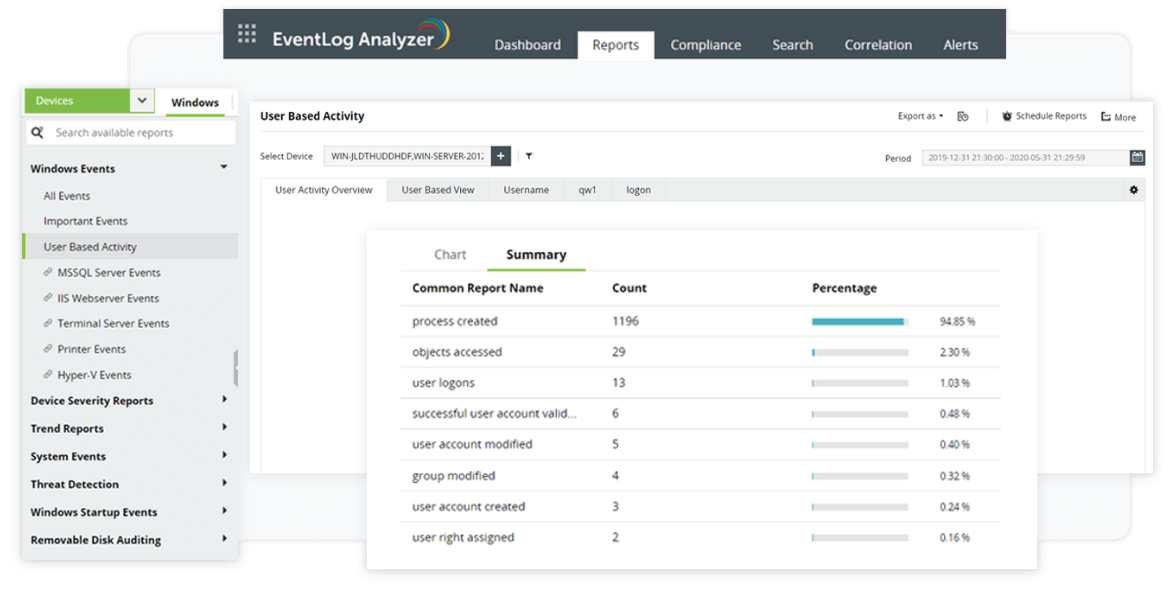The width and height of the screenshot is (1175, 593).
Task: Open the More options button
Action: tap(1118, 117)
